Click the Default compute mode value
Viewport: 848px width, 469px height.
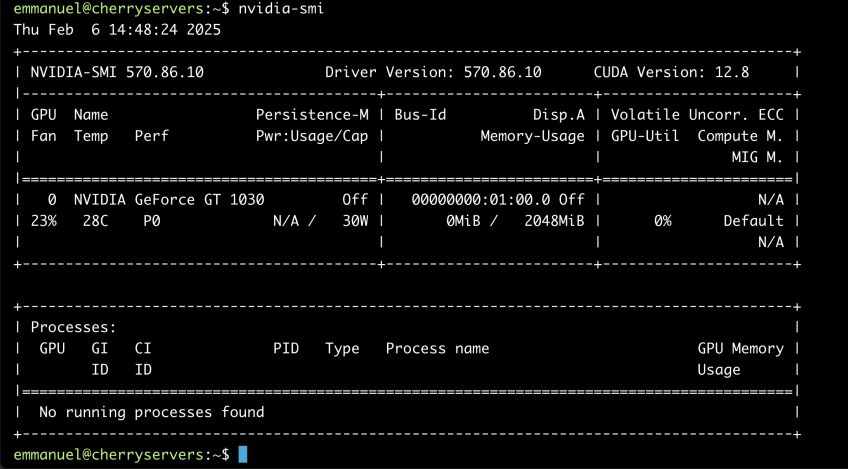pos(753,220)
